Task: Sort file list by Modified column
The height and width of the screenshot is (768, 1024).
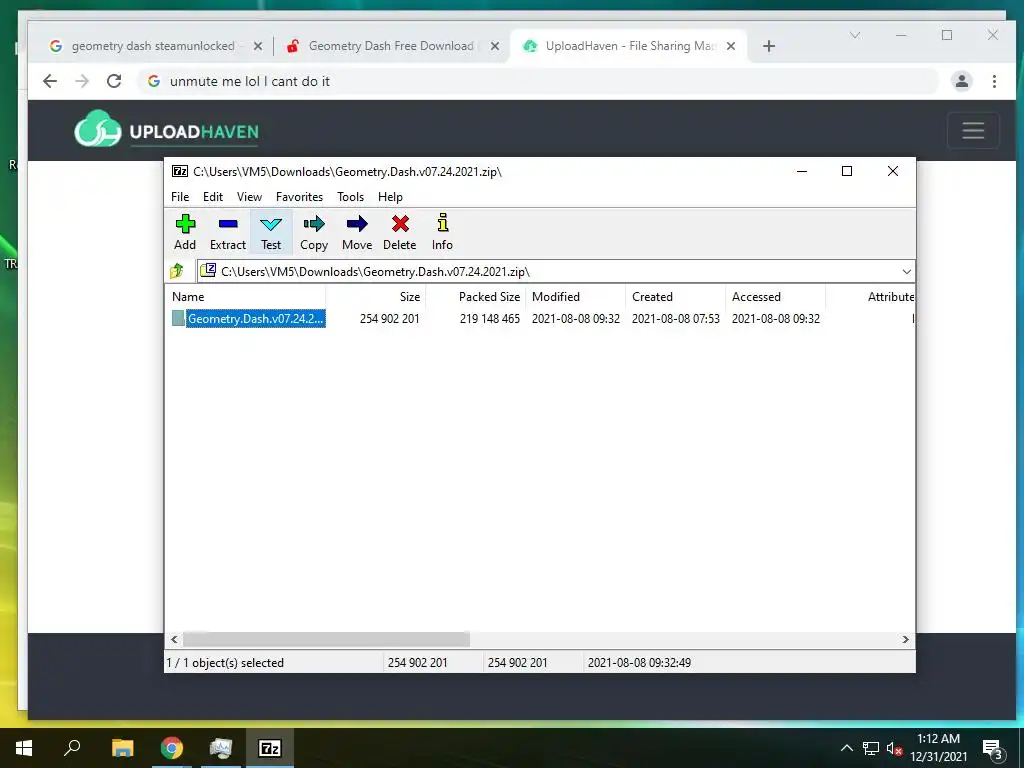Action: click(x=576, y=296)
